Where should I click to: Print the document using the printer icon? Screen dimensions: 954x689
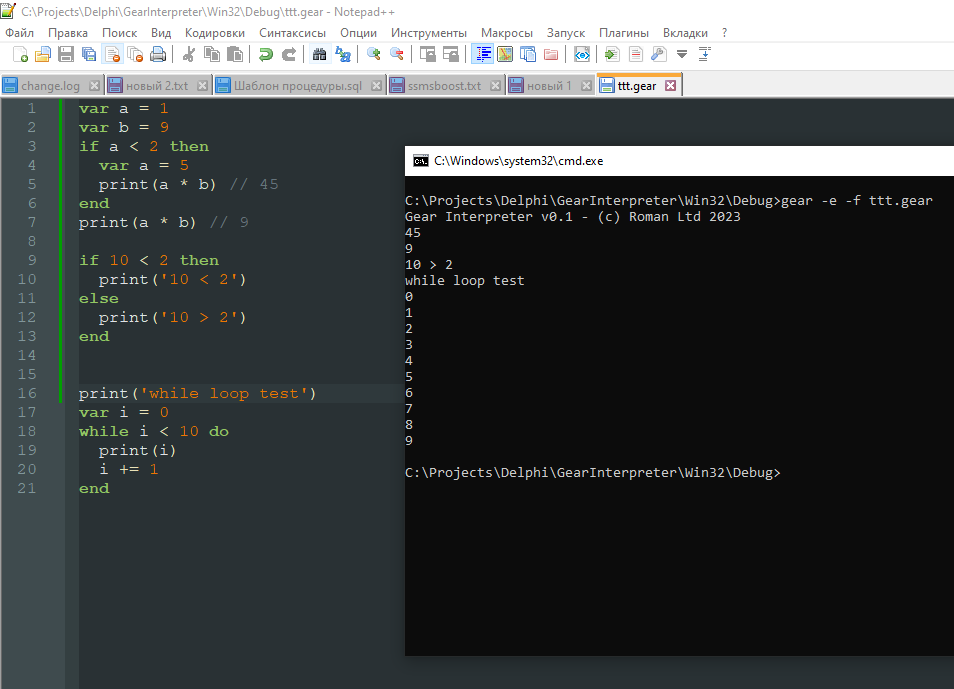[157, 54]
